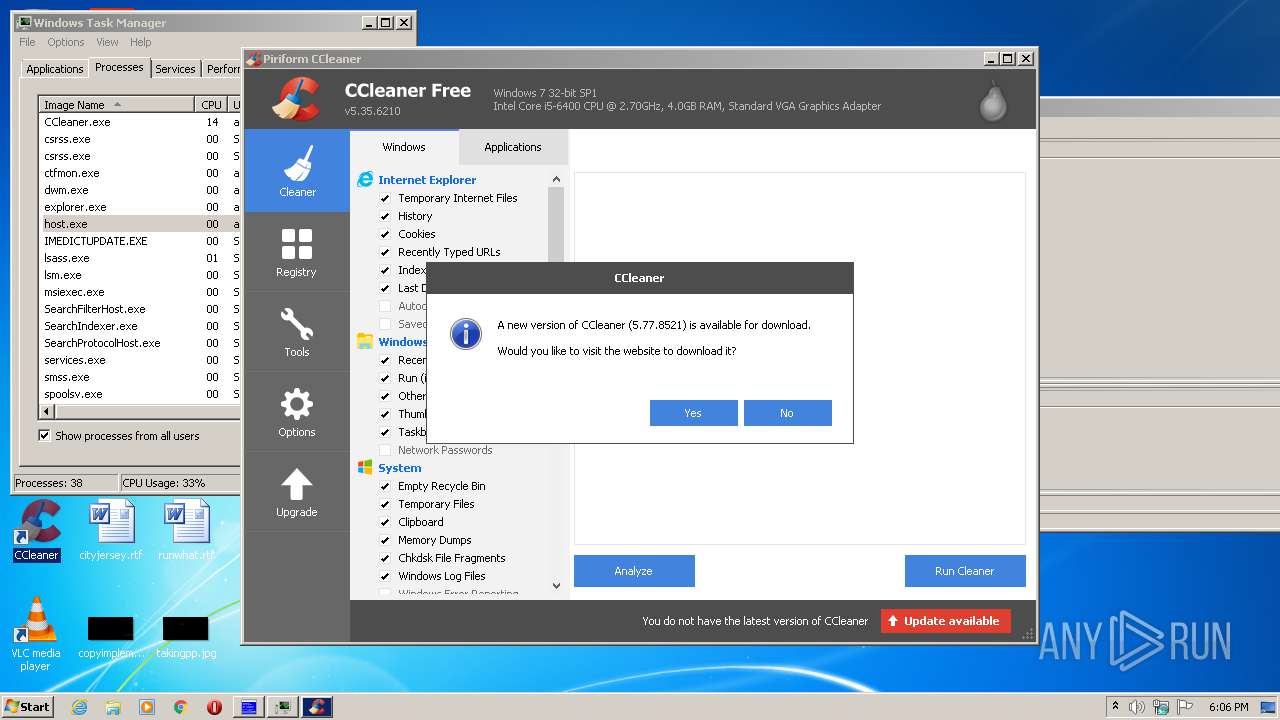Select the takingpp.jpg desktop file
The width and height of the screenshot is (1280, 720).
(x=186, y=637)
